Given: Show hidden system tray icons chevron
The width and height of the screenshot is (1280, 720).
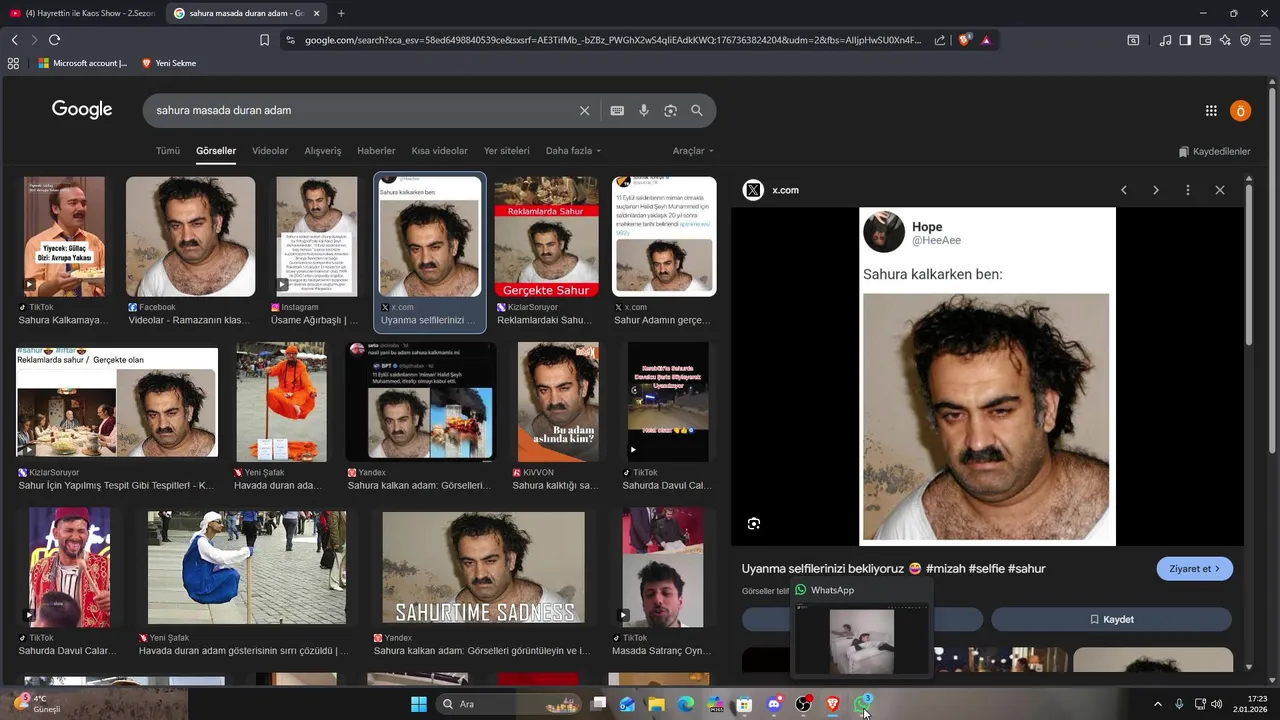Looking at the screenshot, I should coord(1158,704).
